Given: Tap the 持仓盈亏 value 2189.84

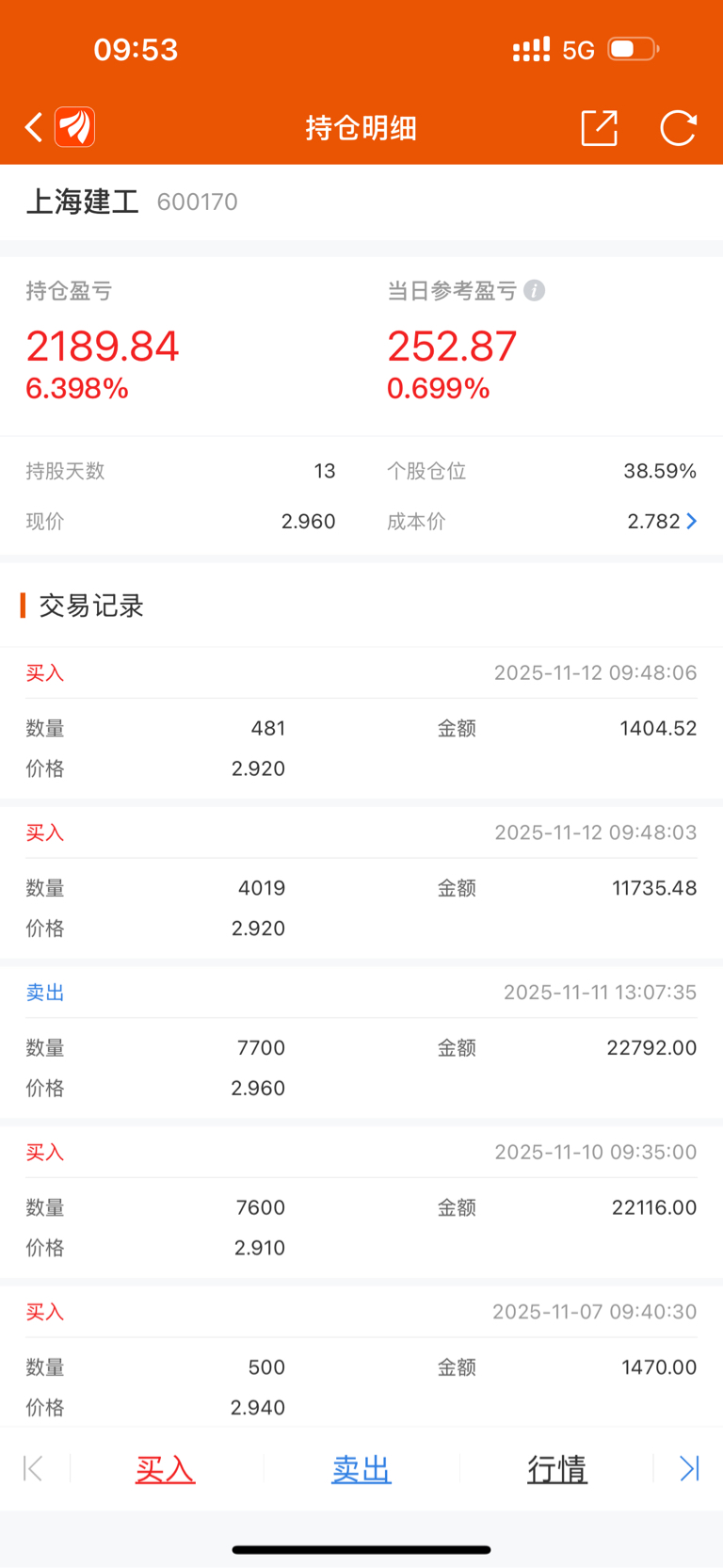Looking at the screenshot, I should [103, 347].
